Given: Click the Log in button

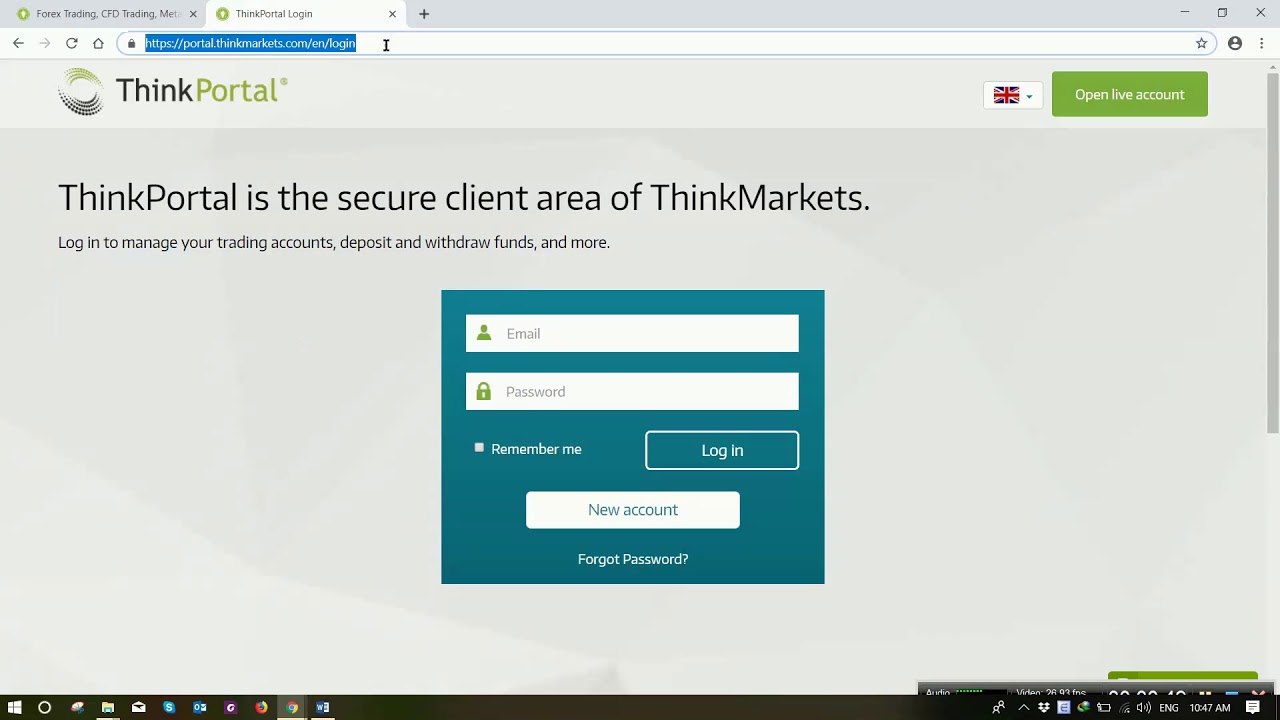Looking at the screenshot, I should [722, 450].
